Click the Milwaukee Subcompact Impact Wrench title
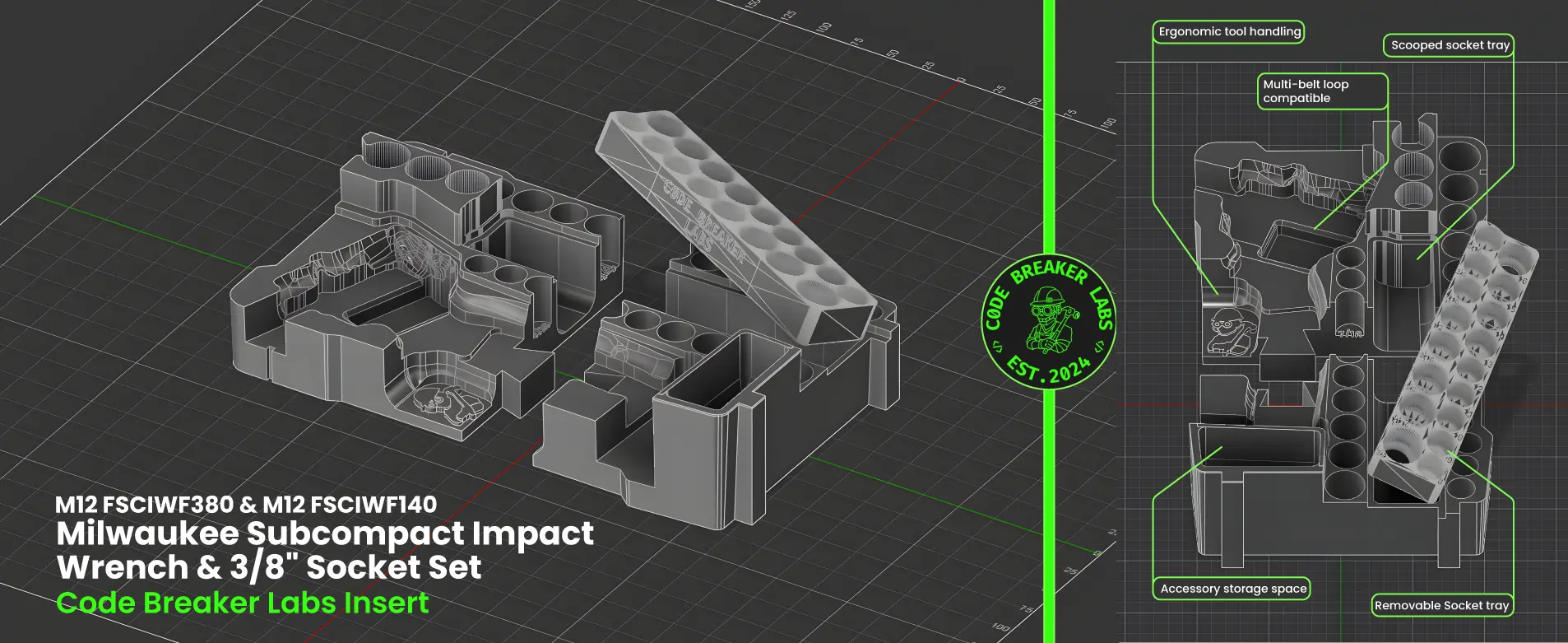The width and height of the screenshot is (1568, 643). 325,534
